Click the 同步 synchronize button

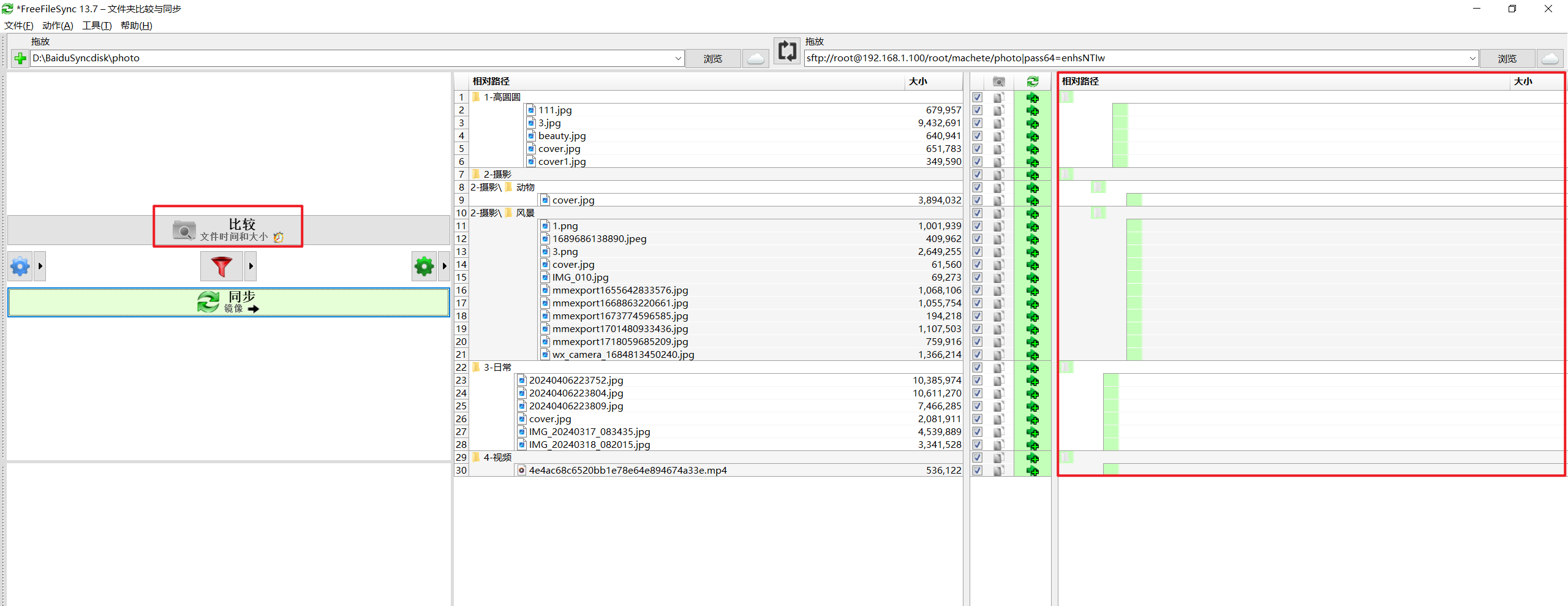click(x=228, y=302)
